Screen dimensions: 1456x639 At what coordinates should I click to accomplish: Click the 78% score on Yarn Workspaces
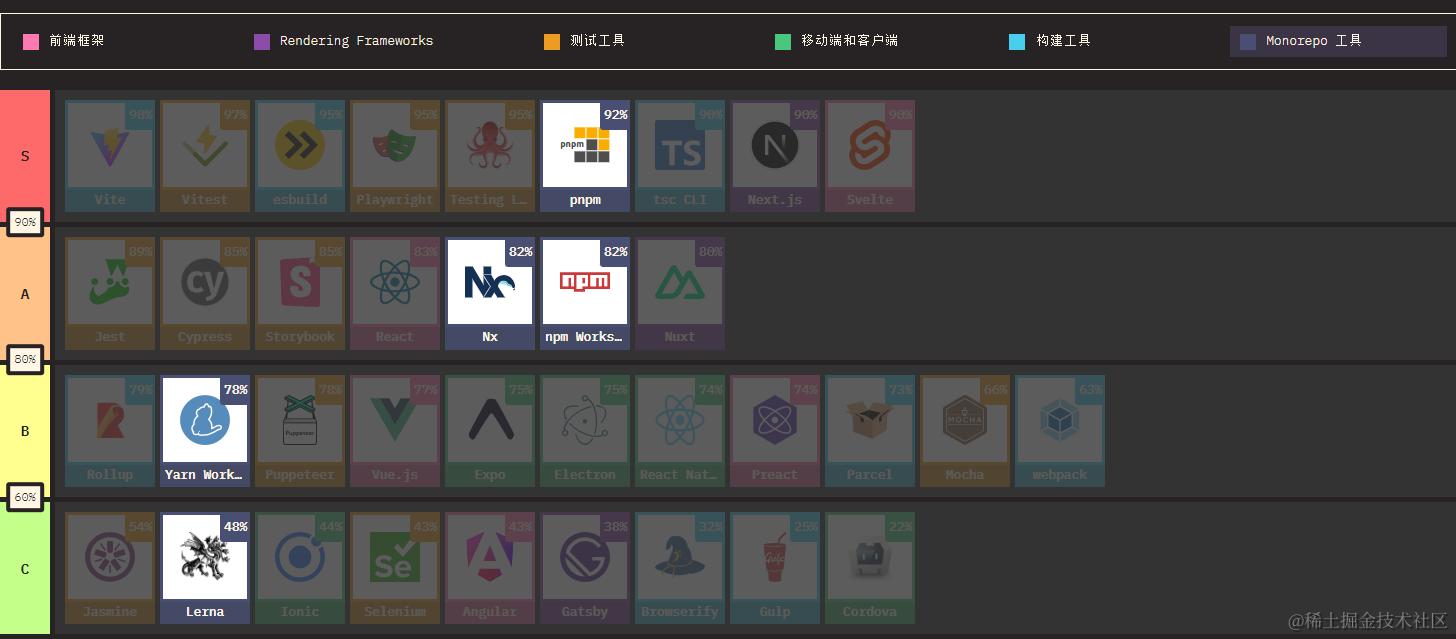(x=235, y=390)
